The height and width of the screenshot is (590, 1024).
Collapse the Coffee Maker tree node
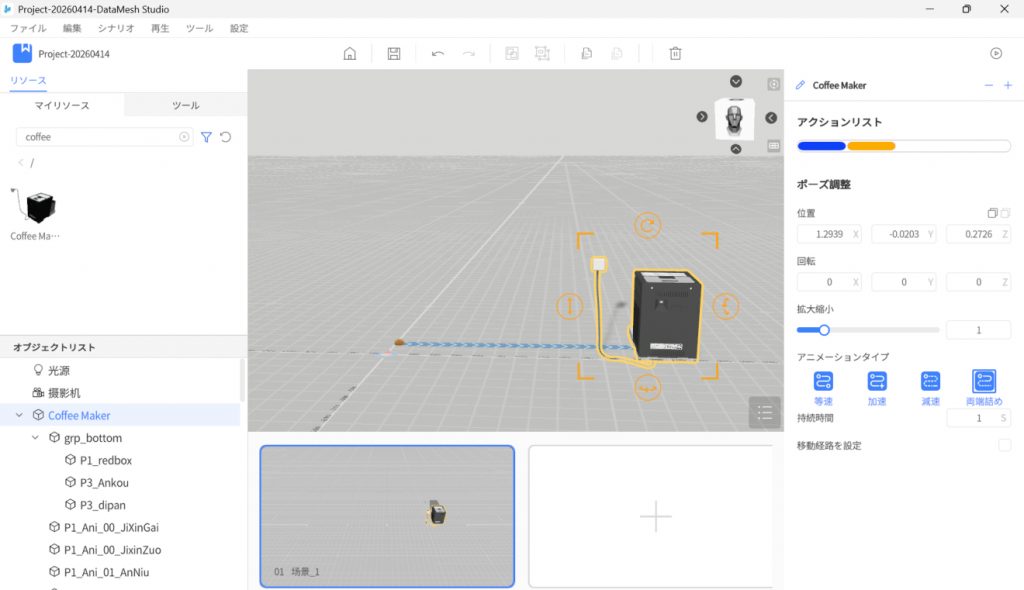click(20, 415)
